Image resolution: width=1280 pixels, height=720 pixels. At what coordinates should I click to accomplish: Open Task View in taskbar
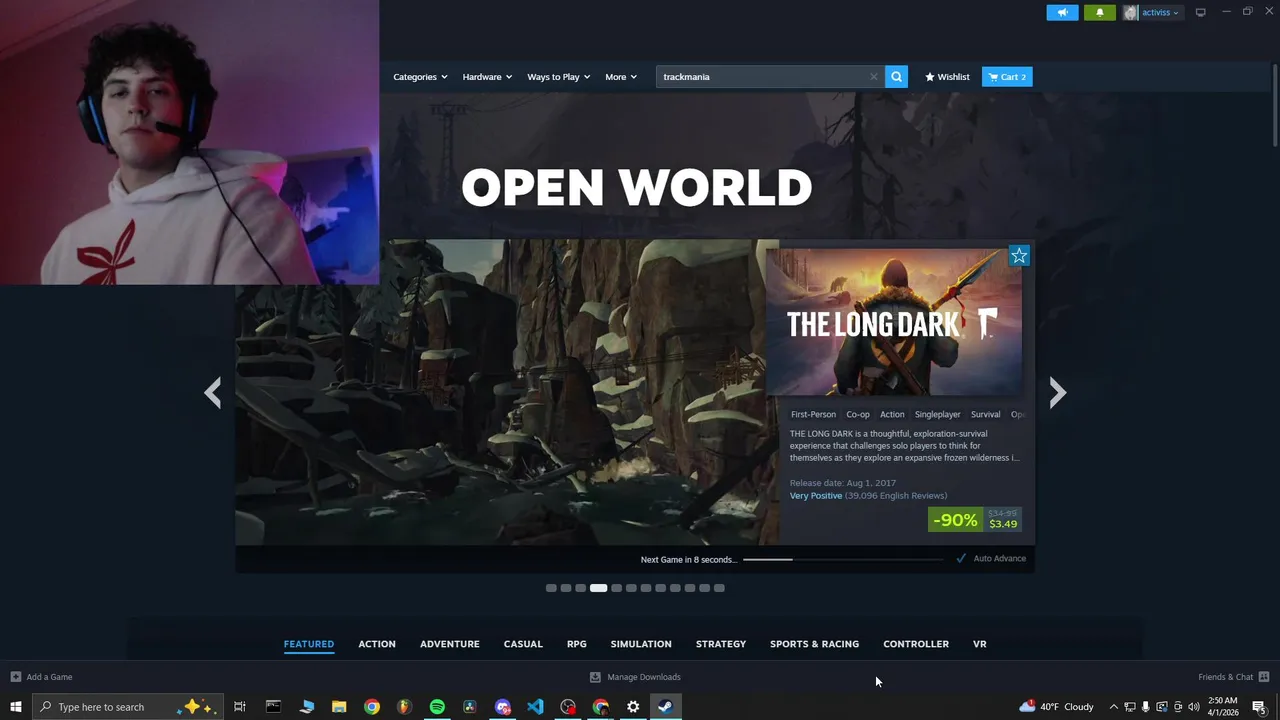tap(240, 707)
